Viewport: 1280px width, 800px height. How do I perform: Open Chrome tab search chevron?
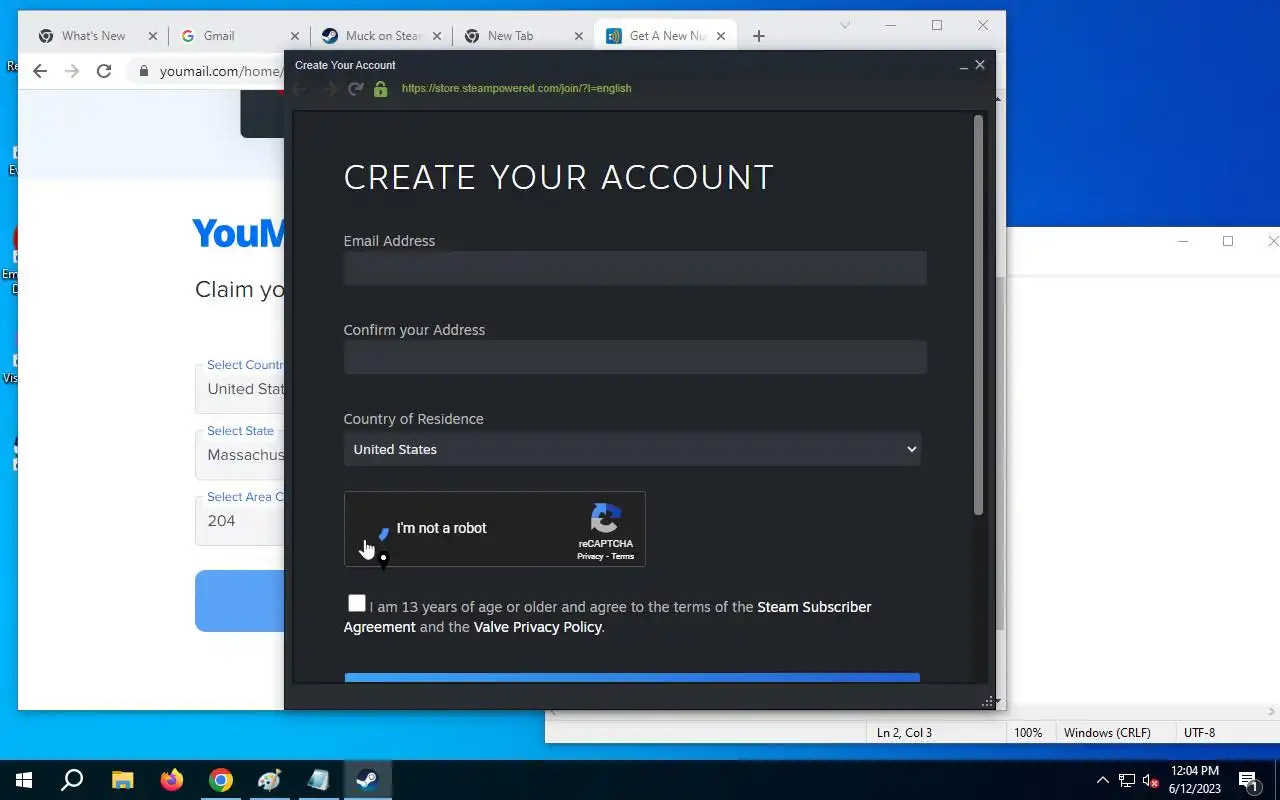point(845,25)
